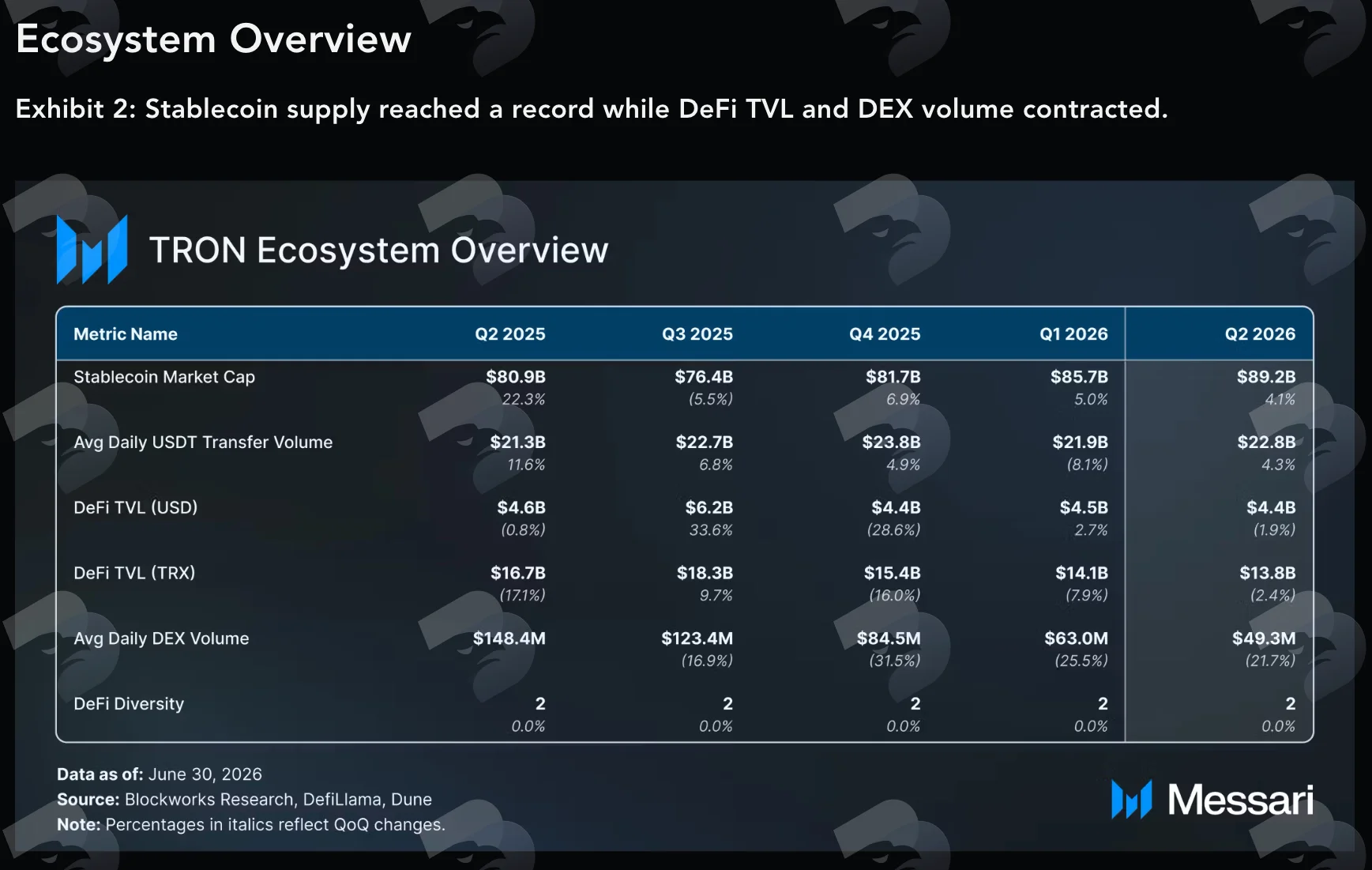Click the $89.2B stablecoin value for Q2 2026
1372x870 pixels.
click(1266, 377)
